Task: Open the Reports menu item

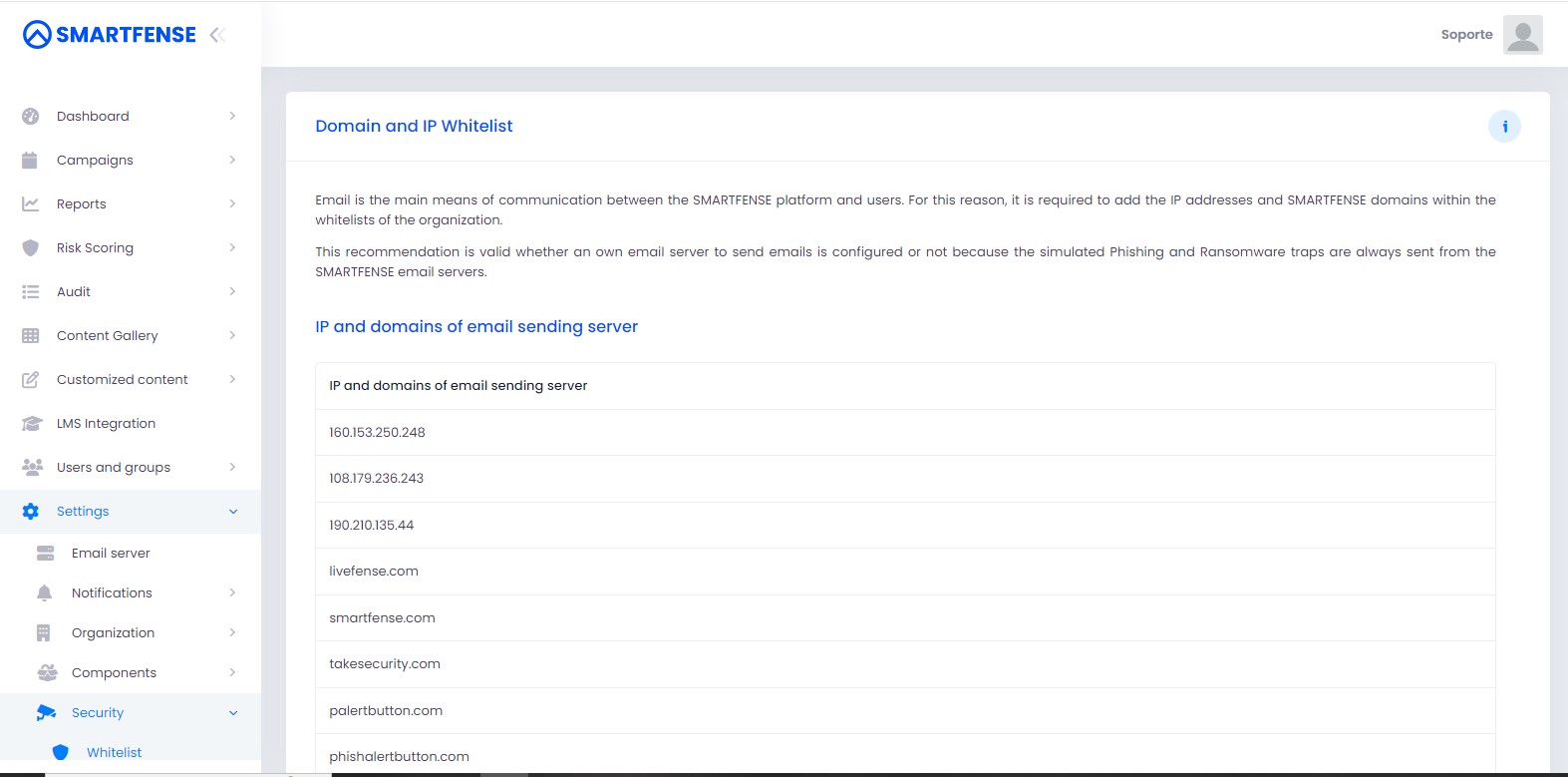Action: pos(131,203)
